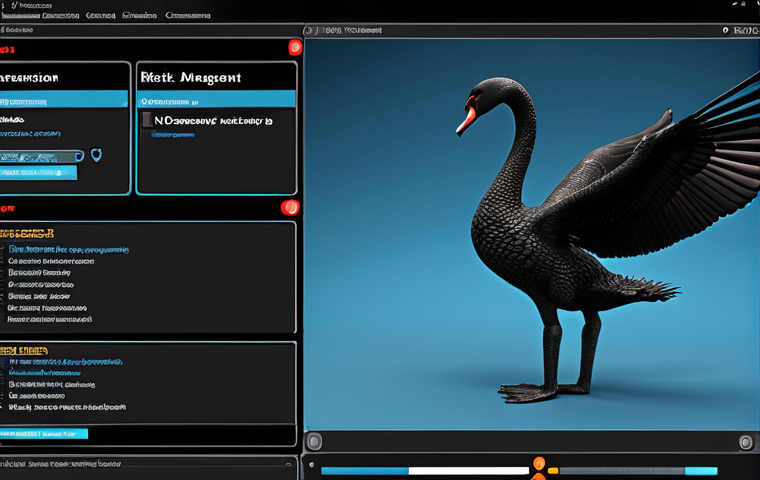This screenshot has width=760, height=480.
Task: Select the first blue italic row under lower orange heading
Action: (65, 362)
